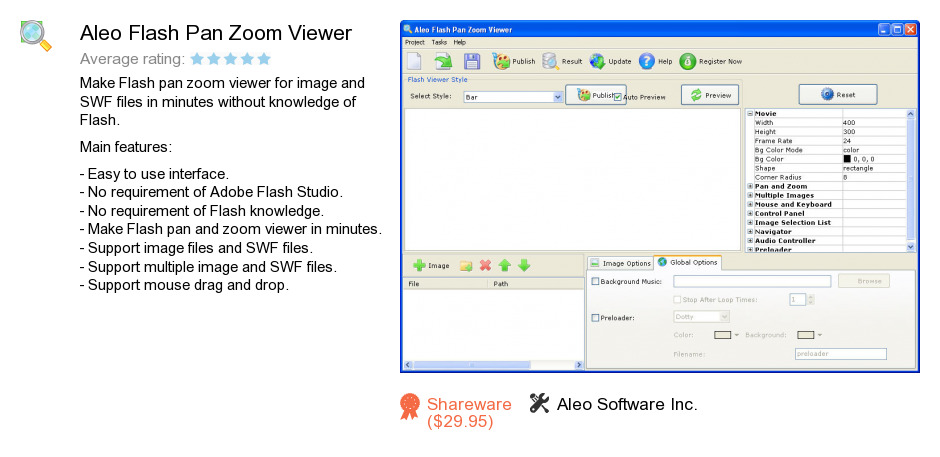Expand the Audio Controller property group
The image size is (940, 457).
pos(750,240)
